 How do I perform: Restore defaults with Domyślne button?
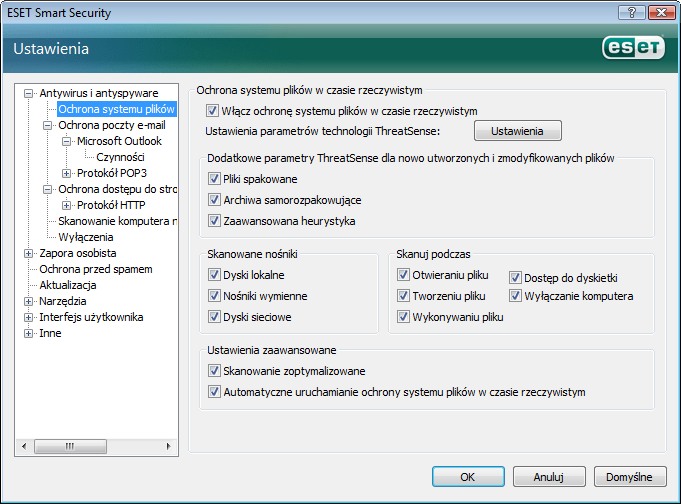(630, 477)
